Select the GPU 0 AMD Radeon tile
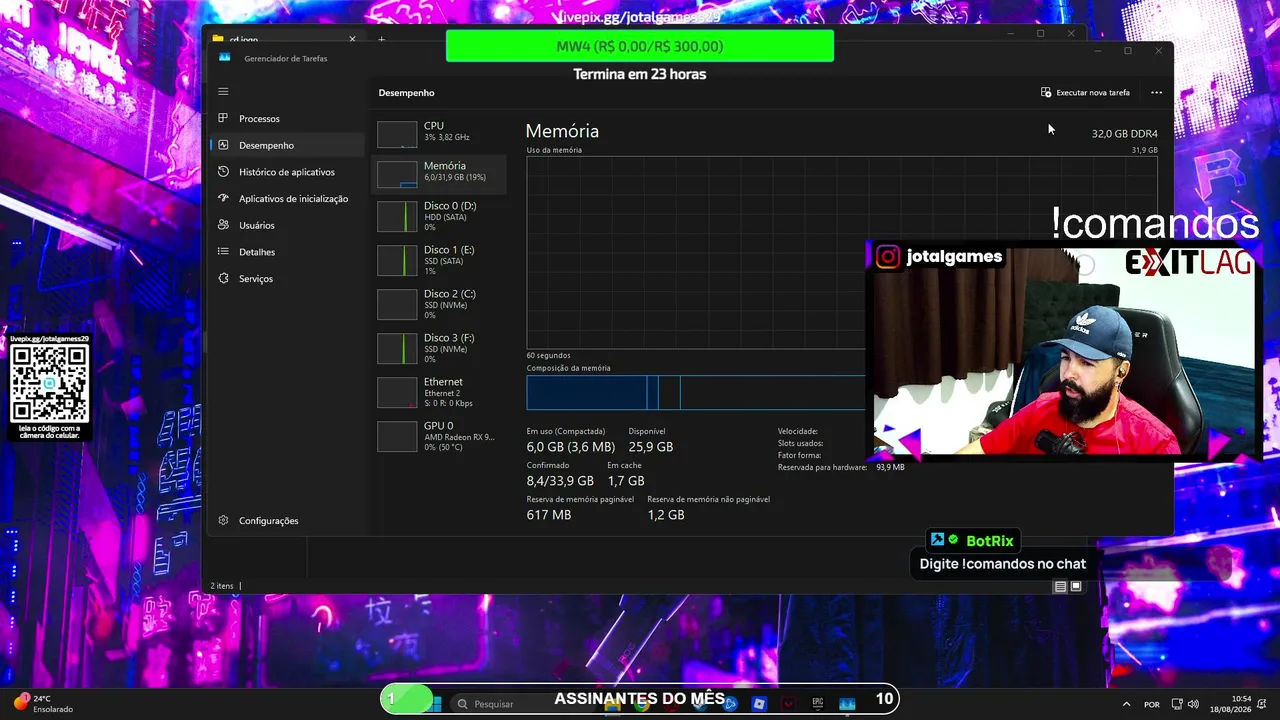Image resolution: width=1280 pixels, height=720 pixels. (439, 436)
